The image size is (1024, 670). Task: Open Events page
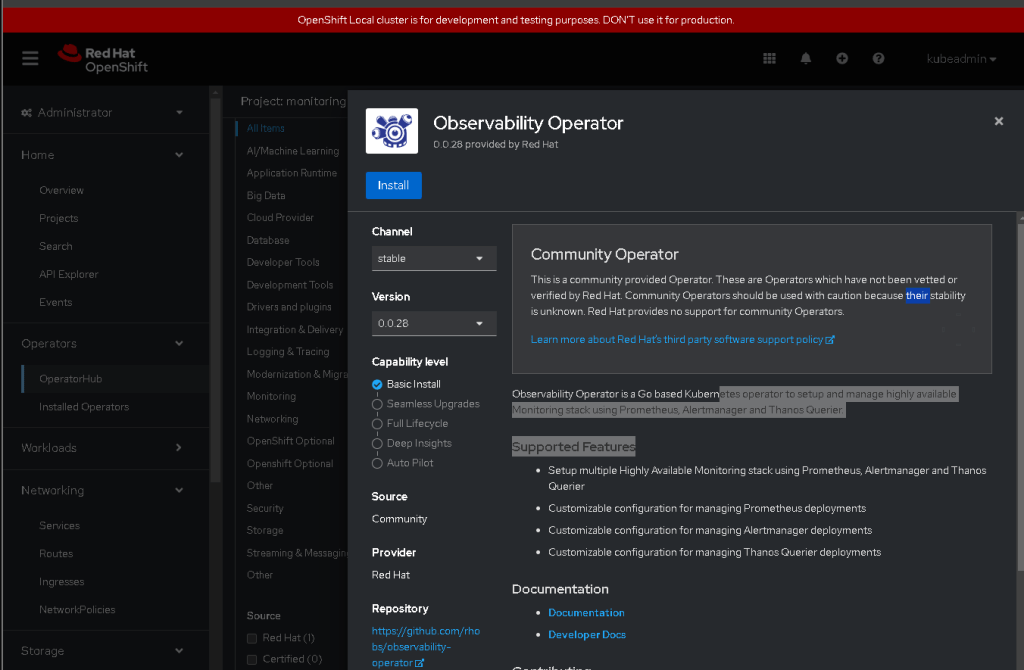[56, 303]
